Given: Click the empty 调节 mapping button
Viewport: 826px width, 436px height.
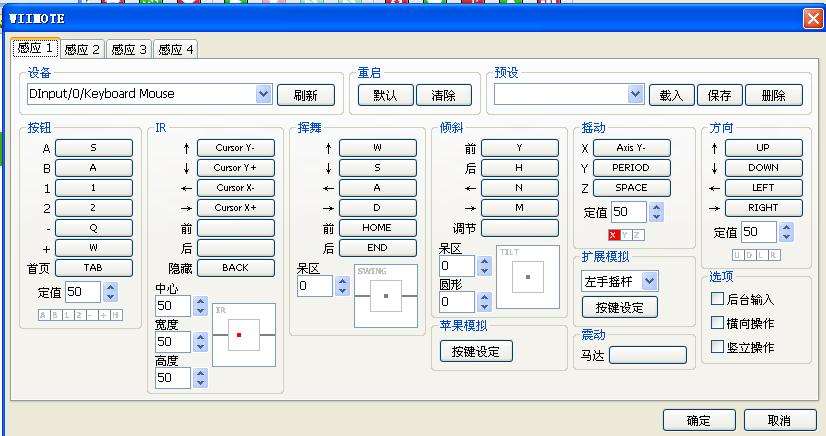Looking at the screenshot, I should click(x=519, y=228).
